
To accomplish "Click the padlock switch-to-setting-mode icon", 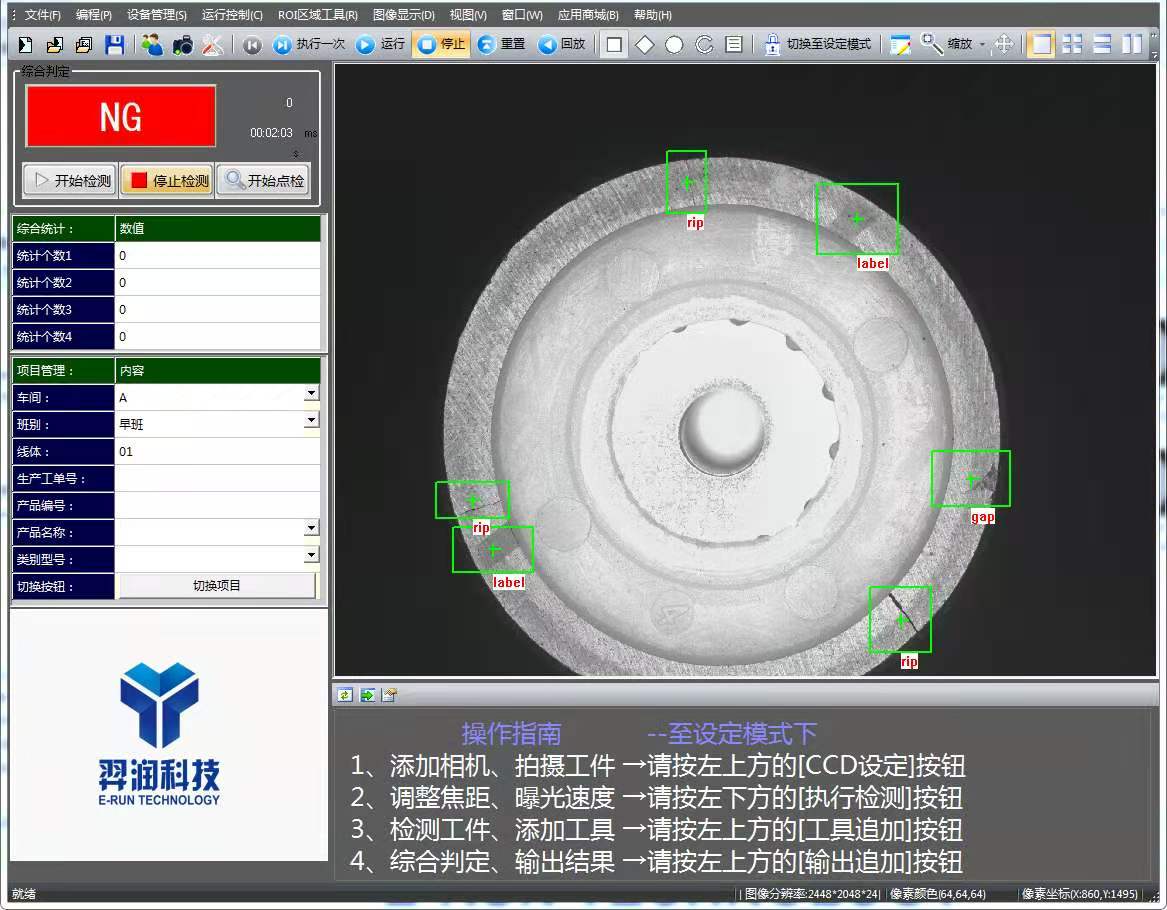I will (x=772, y=45).
